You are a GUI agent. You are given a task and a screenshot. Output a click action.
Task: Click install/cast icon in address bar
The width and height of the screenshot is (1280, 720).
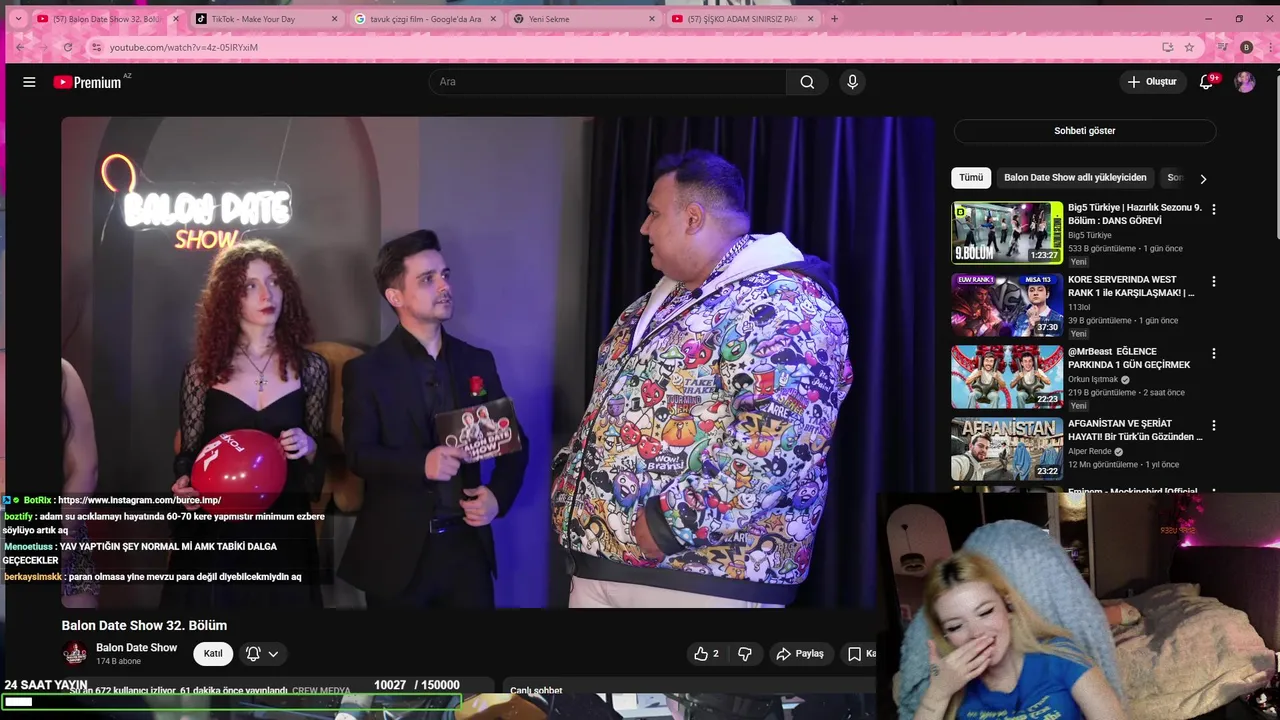click(x=1167, y=47)
